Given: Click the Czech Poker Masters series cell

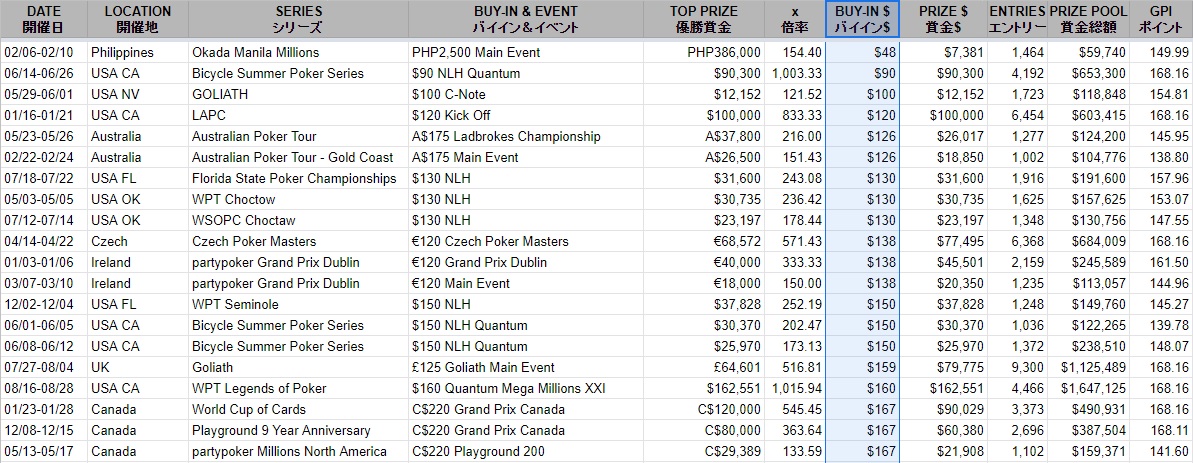Looking at the screenshot, I should 298,242.
